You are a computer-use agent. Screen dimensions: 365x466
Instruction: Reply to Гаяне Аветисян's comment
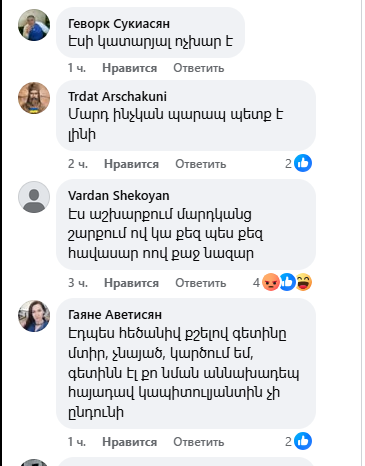point(199,442)
